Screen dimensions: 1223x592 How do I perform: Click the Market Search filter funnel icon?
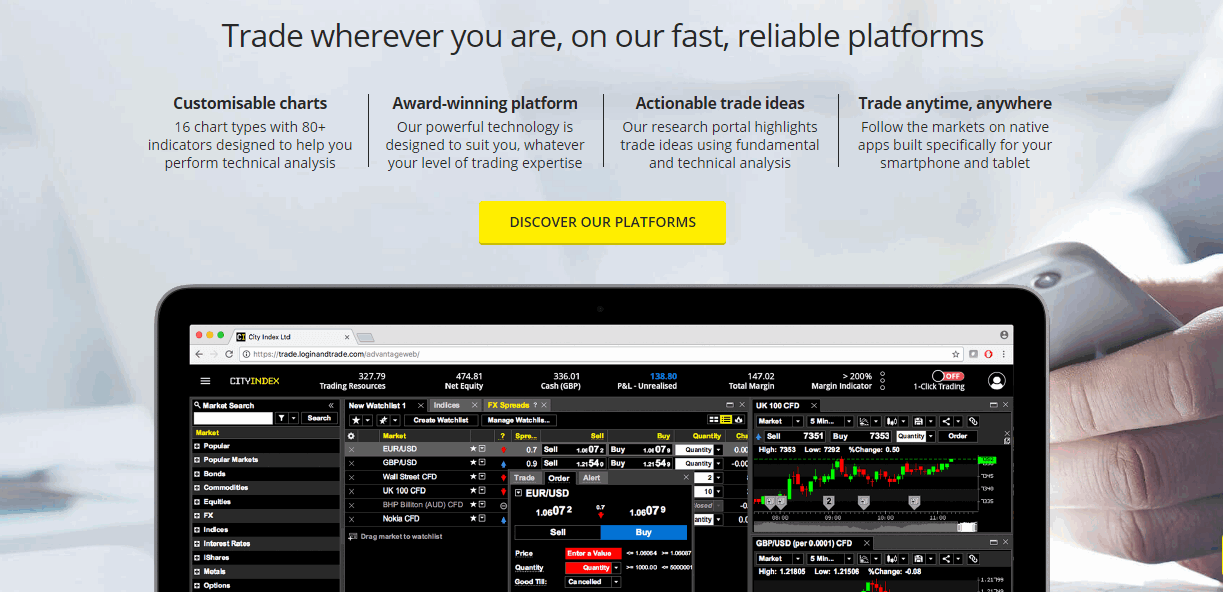point(281,418)
